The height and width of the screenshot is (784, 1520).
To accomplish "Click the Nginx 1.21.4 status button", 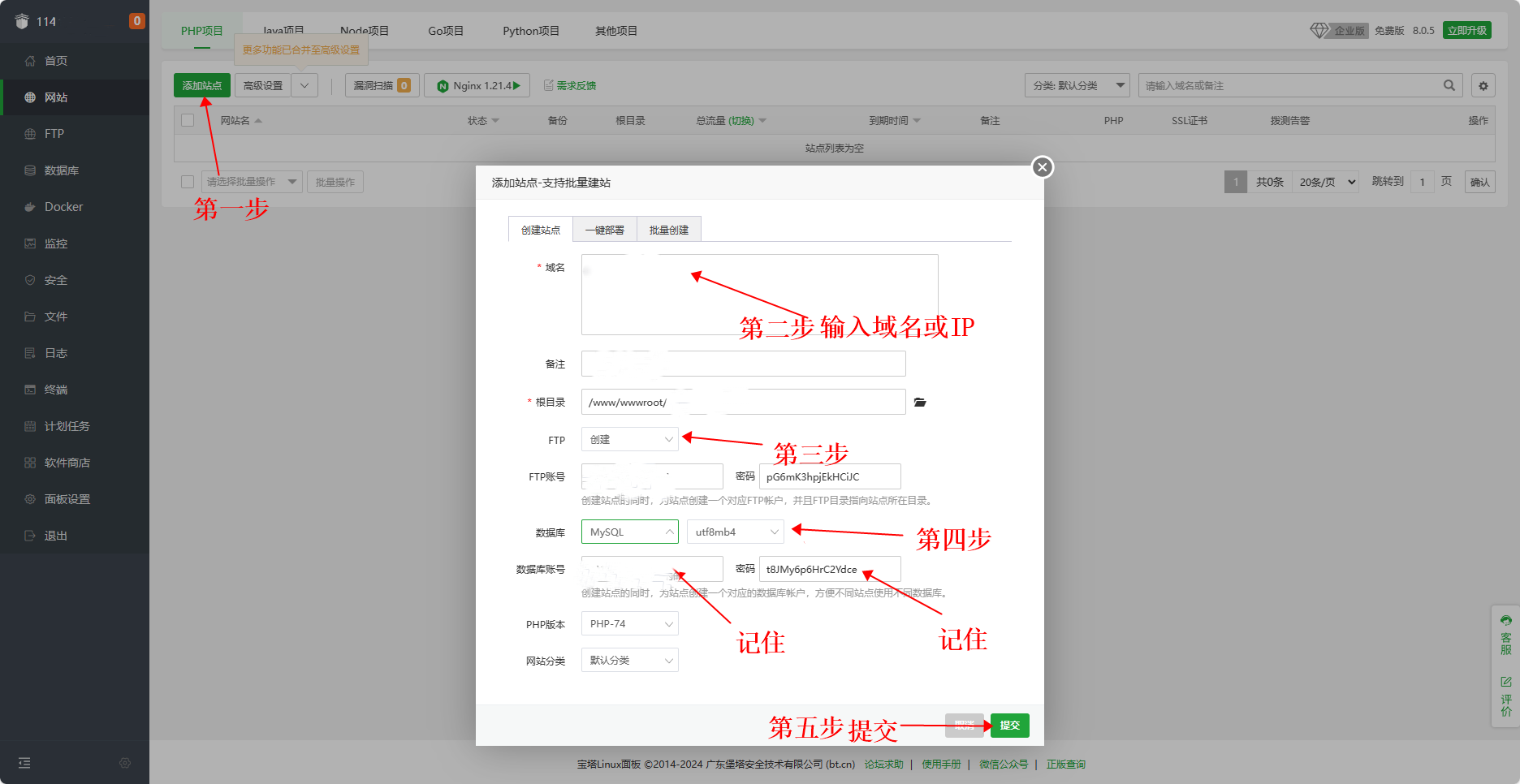I will [477, 85].
